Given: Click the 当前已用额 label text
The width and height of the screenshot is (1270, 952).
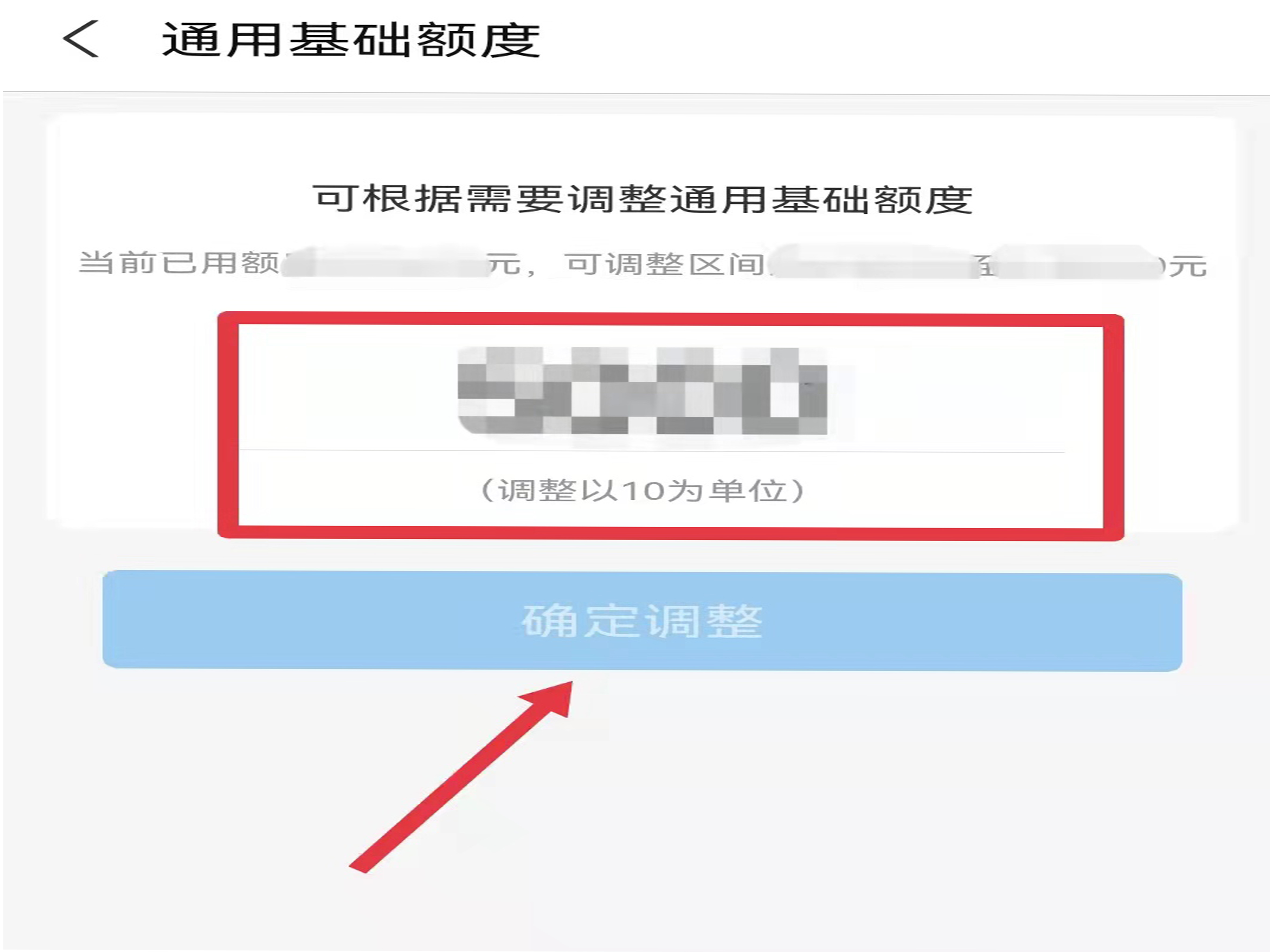Looking at the screenshot, I should click(179, 263).
